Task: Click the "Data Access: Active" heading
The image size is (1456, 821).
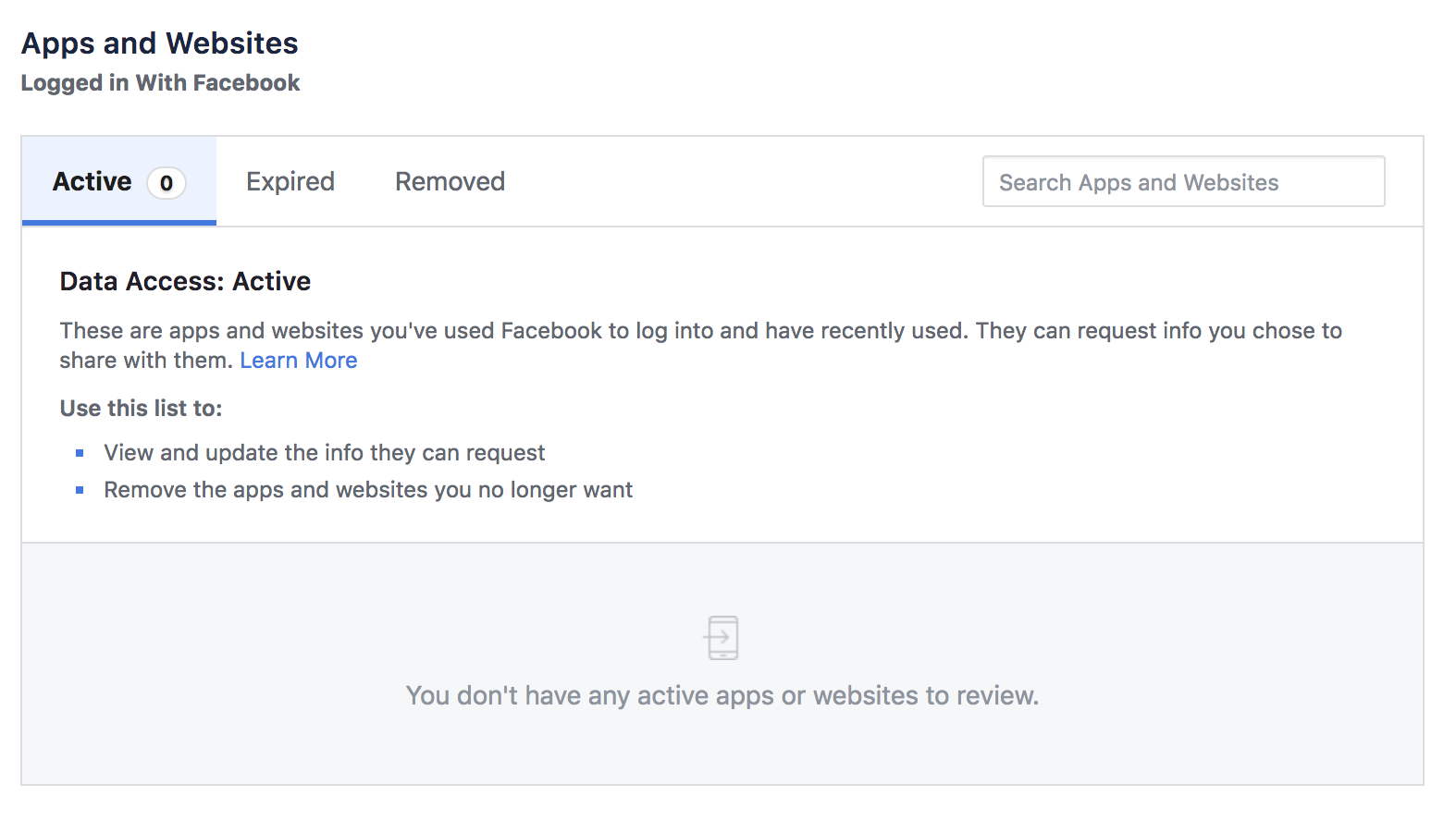Action: (x=185, y=281)
